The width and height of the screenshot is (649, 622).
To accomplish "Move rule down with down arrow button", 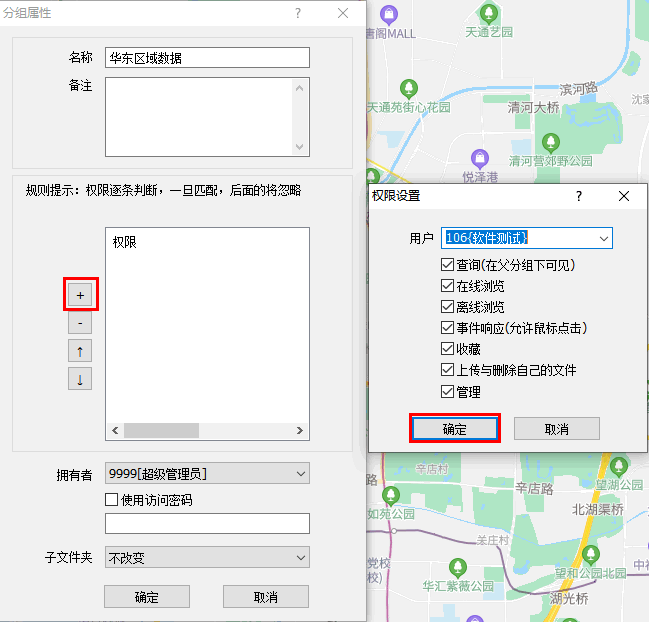I will point(80,379).
